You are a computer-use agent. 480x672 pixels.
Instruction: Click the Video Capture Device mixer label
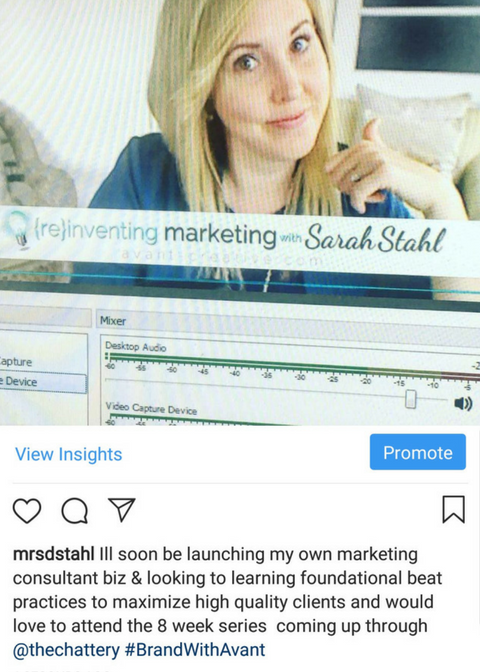tap(151, 409)
